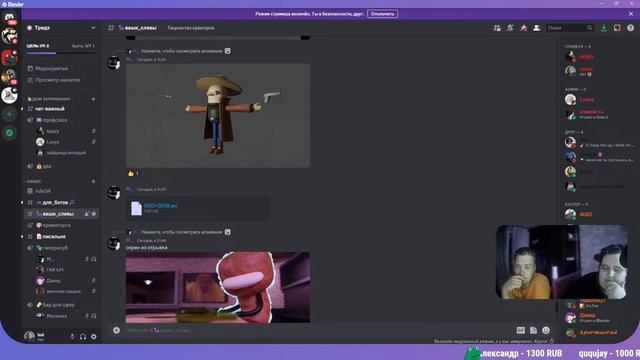Image resolution: width=640 pixels, height=360 pixels.
Task: Click own avatar in user panel
Action: [x=29, y=336]
